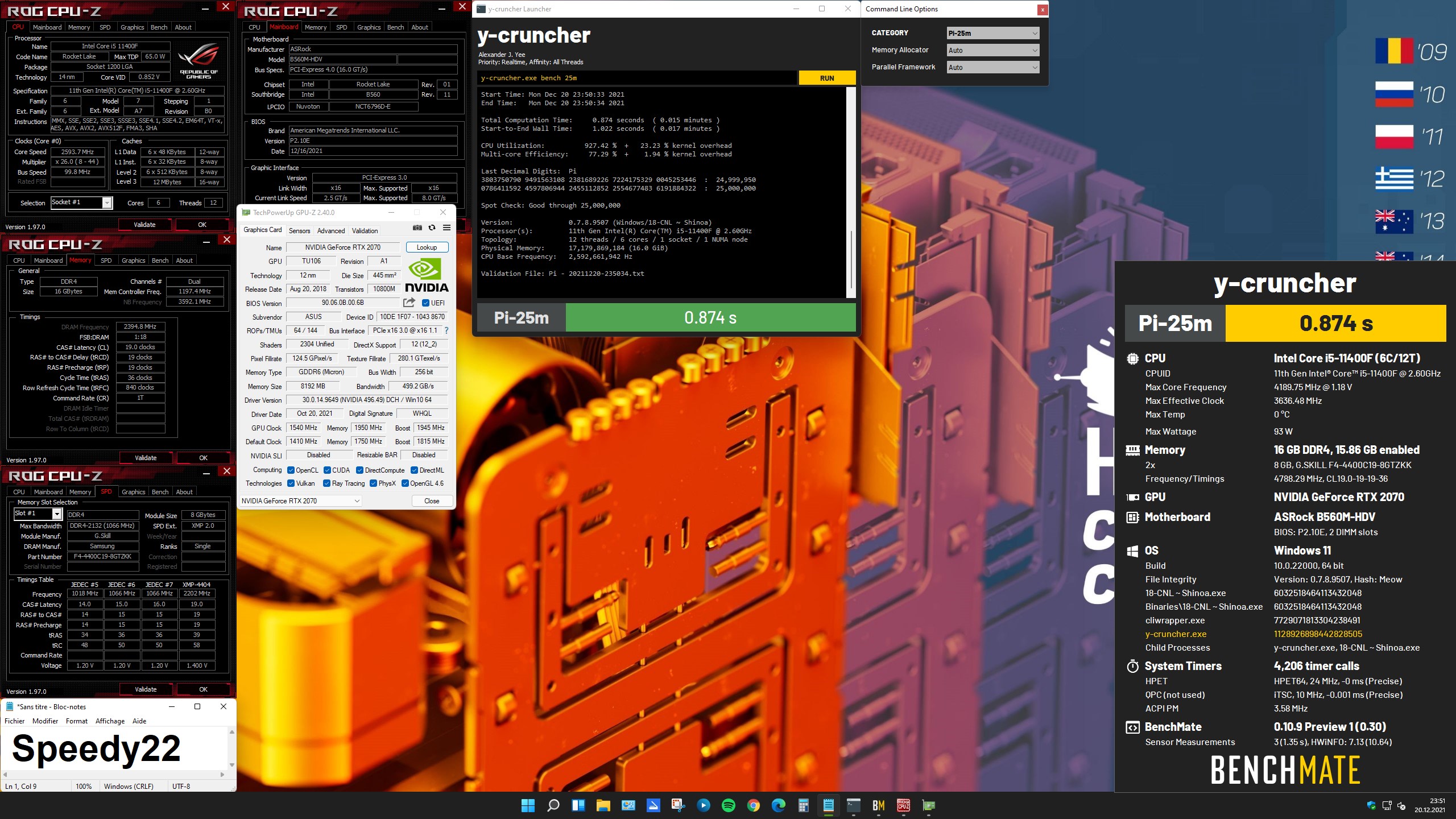Click the Speedy22 text area in Notepad
Viewport: 1456px width, 819px height.
114,748
